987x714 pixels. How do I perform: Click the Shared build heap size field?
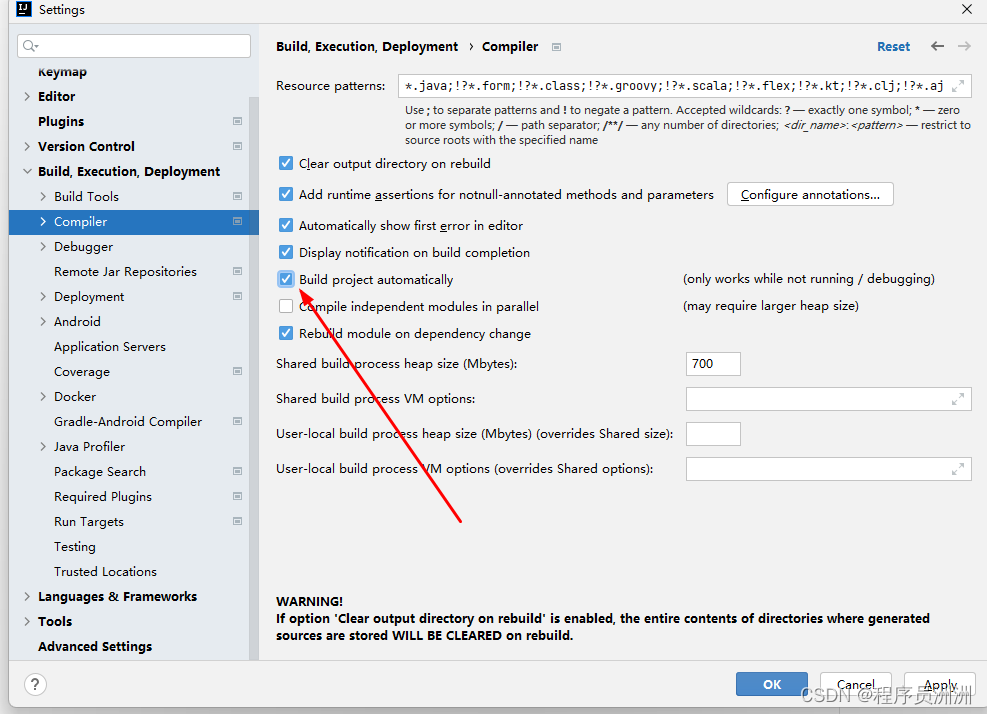[713, 364]
